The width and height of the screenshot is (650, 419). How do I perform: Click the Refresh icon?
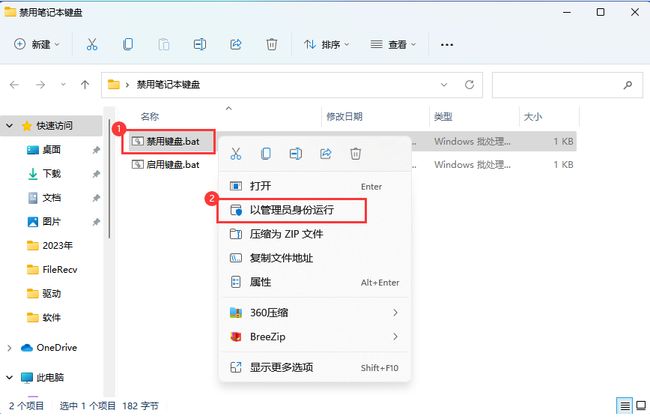point(469,85)
